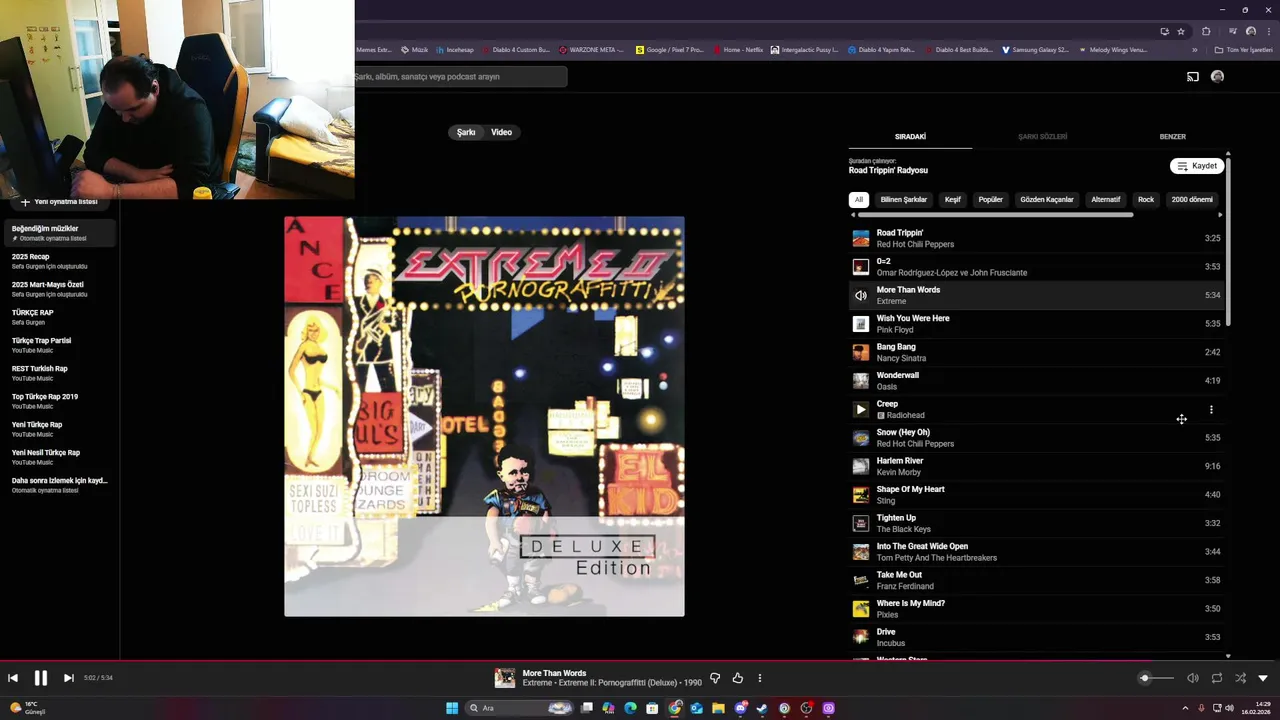Click the speaker icon on More Than Words row
The height and width of the screenshot is (720, 1280).
coord(860,295)
